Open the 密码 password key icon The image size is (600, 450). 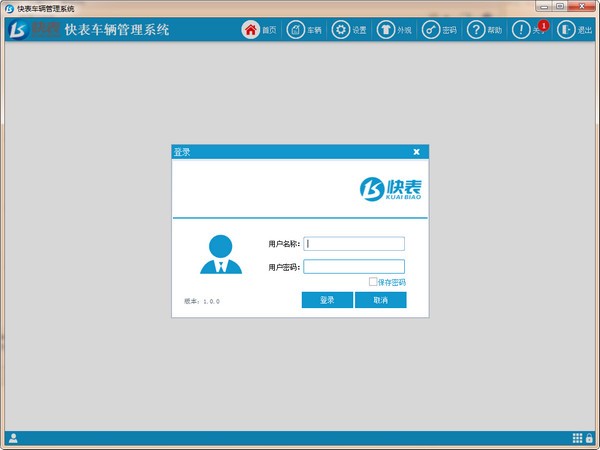(431, 30)
